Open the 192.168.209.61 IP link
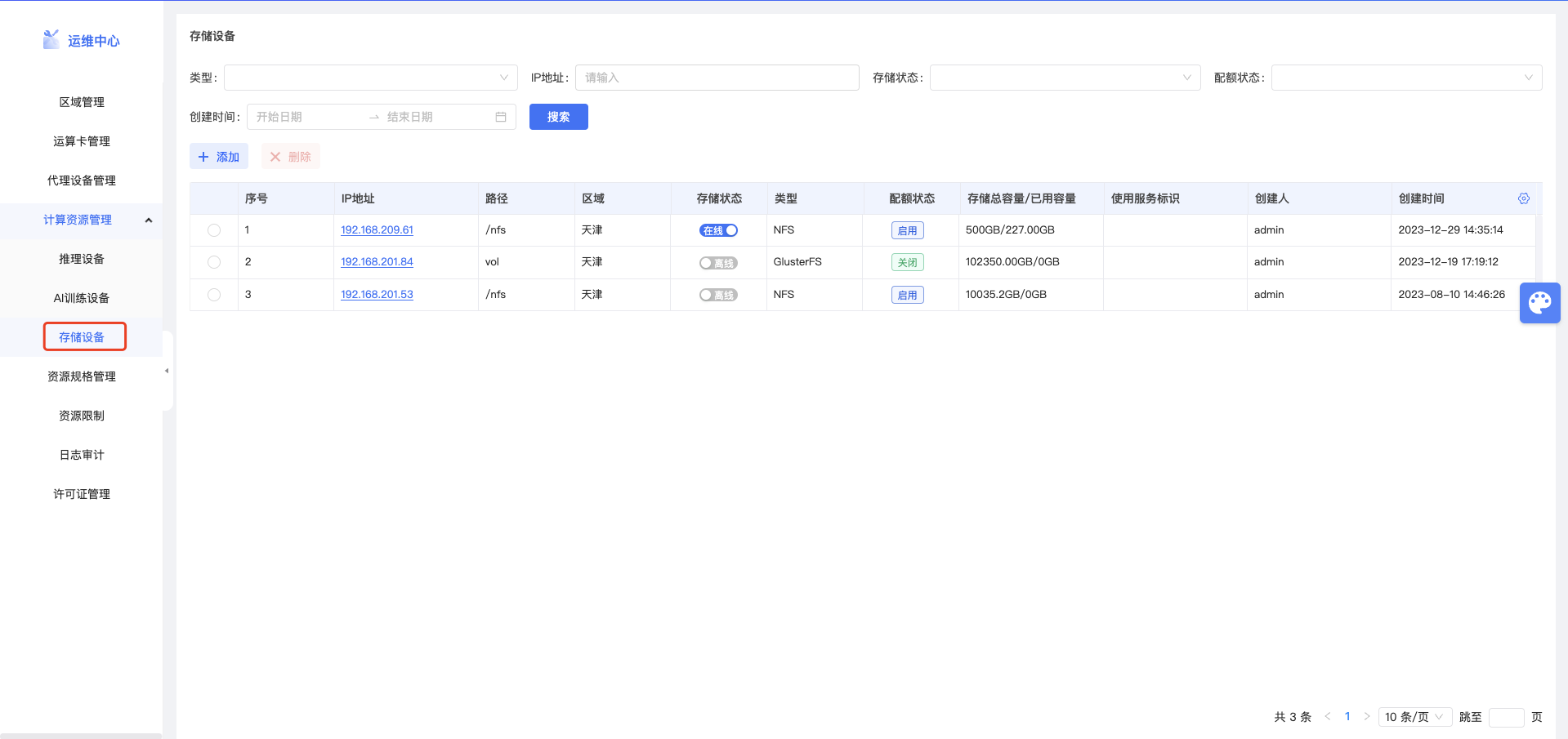The height and width of the screenshot is (739, 1568). (377, 230)
